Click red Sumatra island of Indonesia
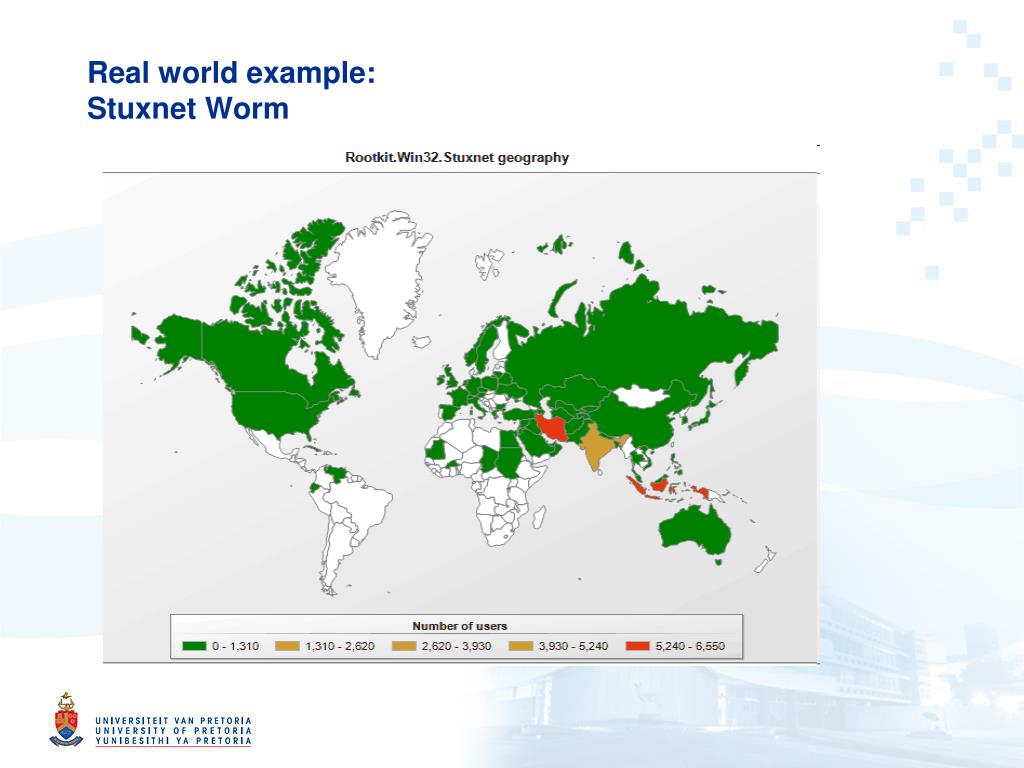Image resolution: width=1024 pixels, height=768 pixels. 635,485
